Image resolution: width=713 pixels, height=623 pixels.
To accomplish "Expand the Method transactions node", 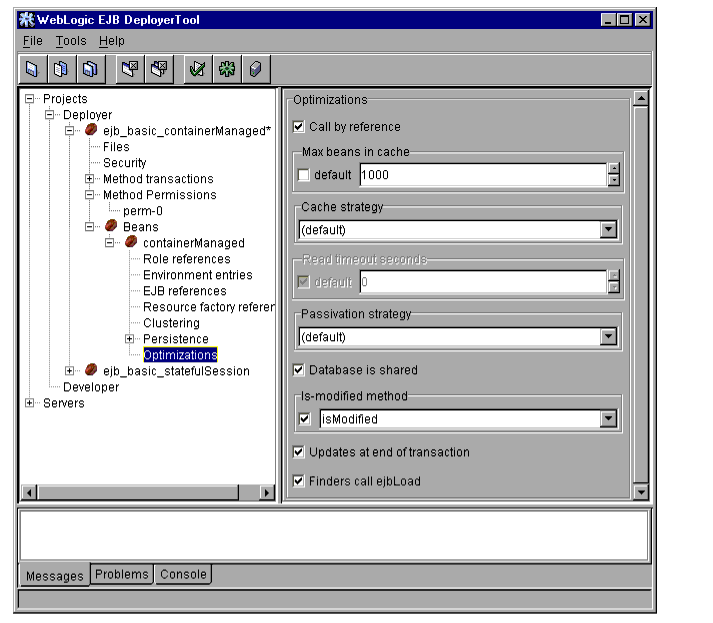I will pos(90,179).
